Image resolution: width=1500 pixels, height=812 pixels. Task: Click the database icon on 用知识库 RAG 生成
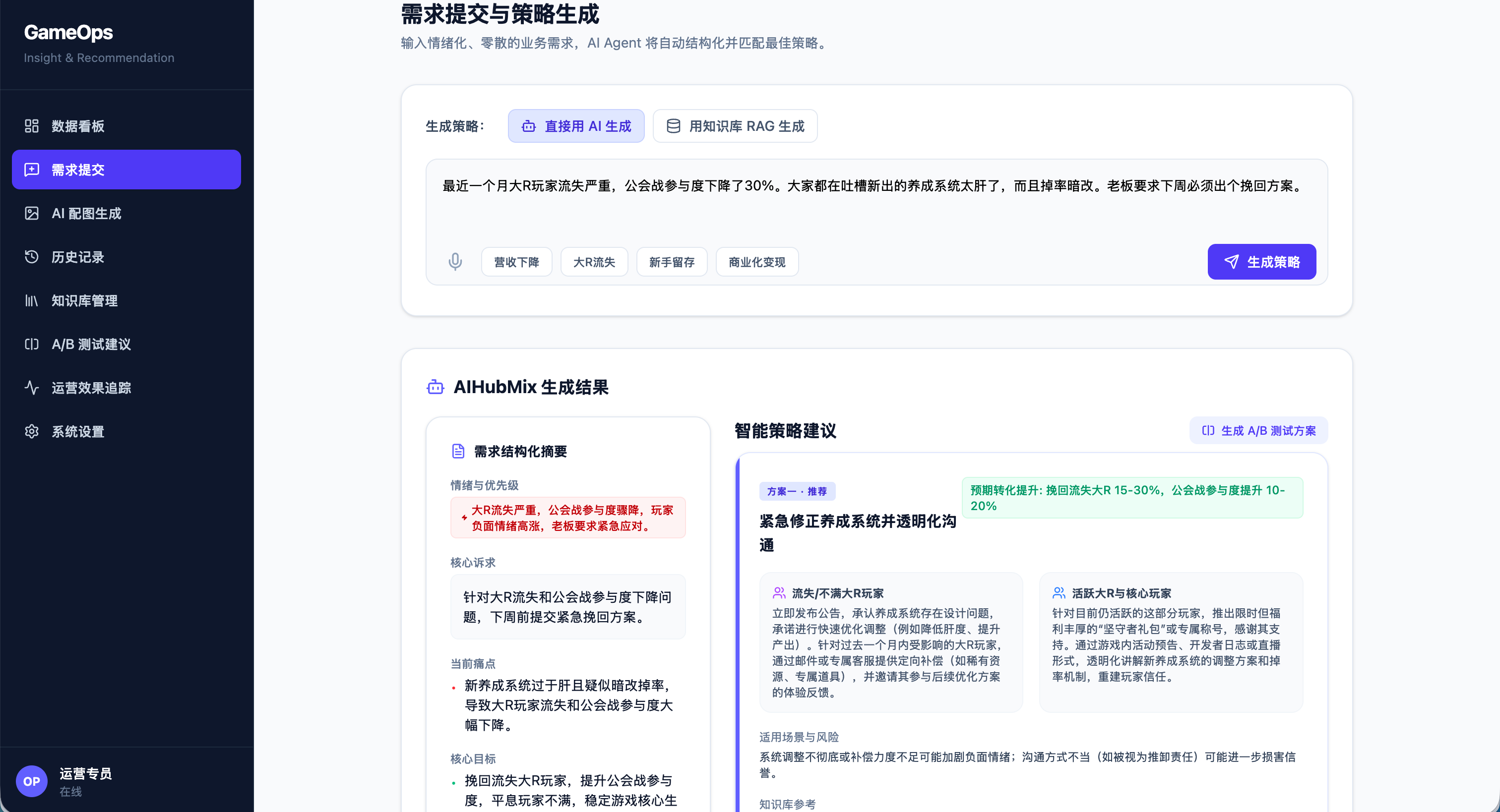tap(673, 126)
